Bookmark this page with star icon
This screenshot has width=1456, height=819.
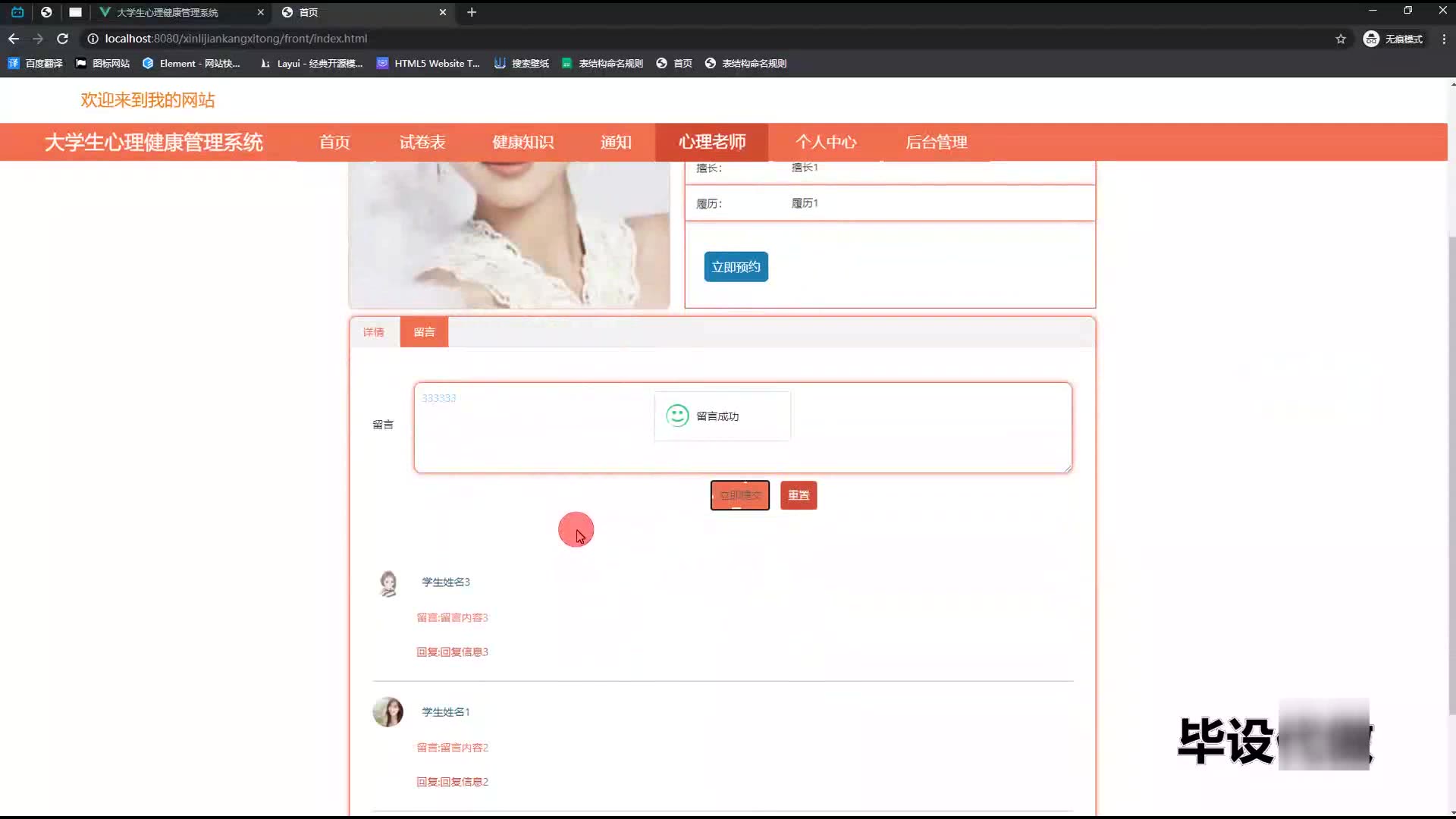[x=1340, y=39]
